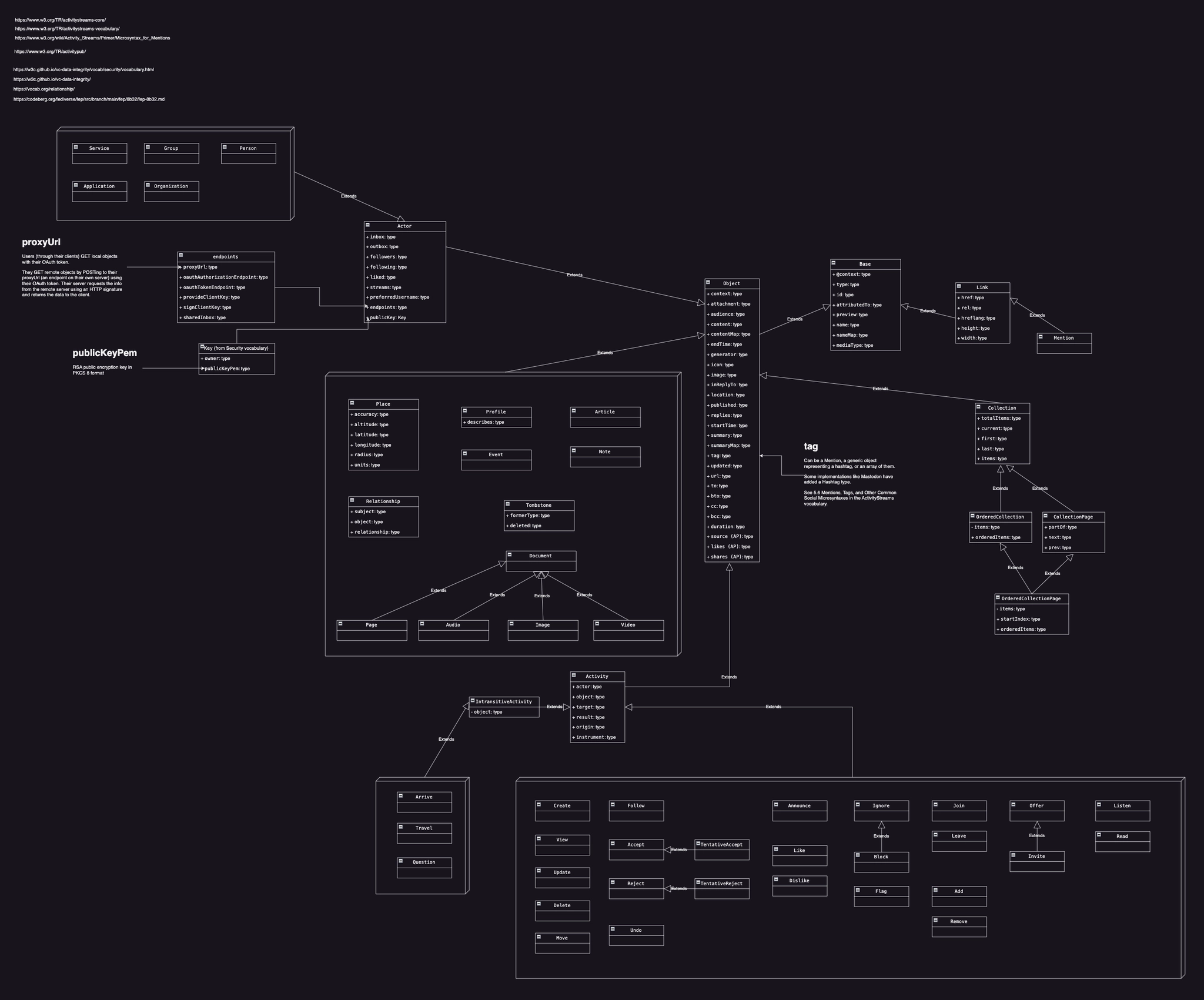Select the Travel class title

click(424, 828)
